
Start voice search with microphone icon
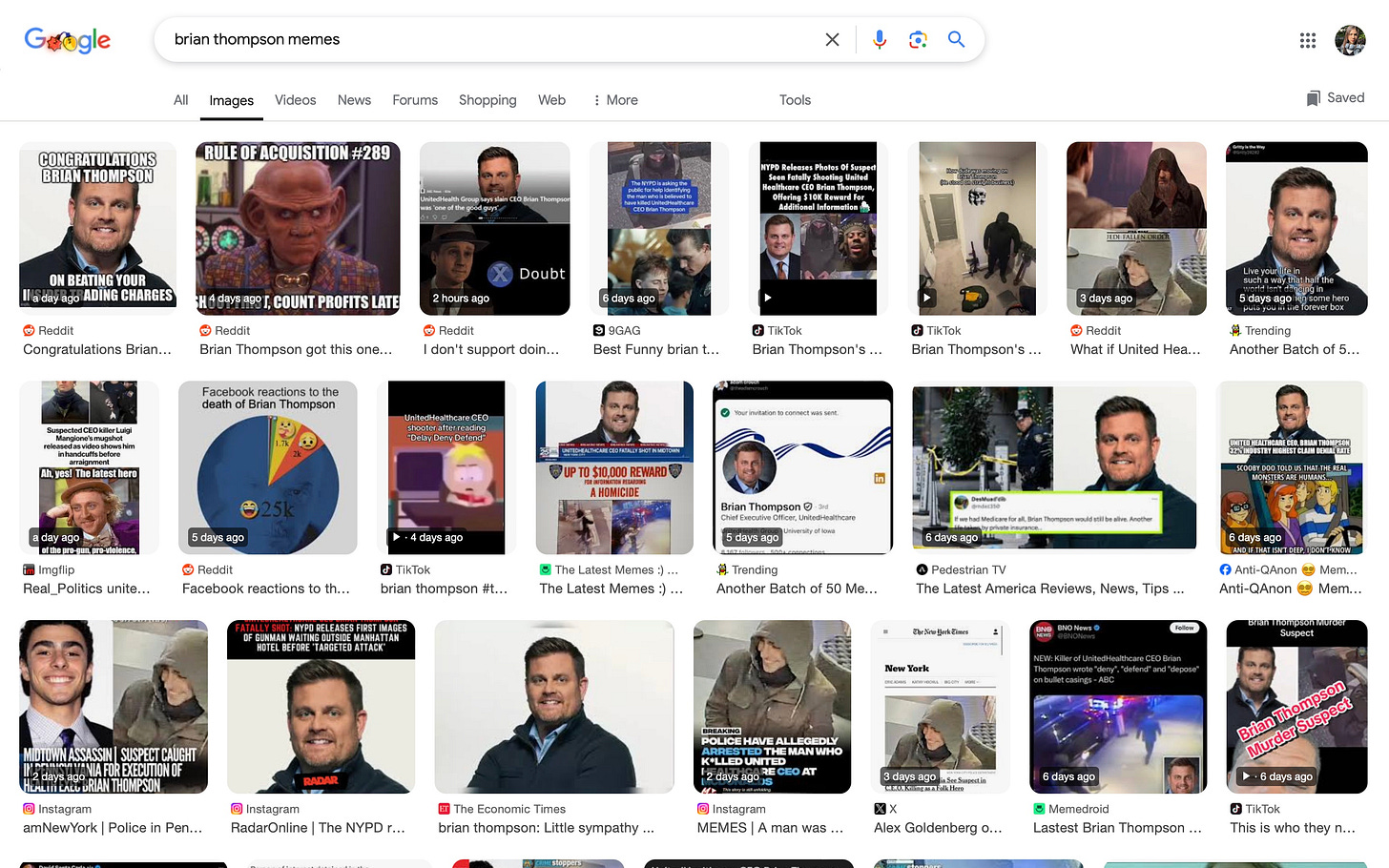879,39
